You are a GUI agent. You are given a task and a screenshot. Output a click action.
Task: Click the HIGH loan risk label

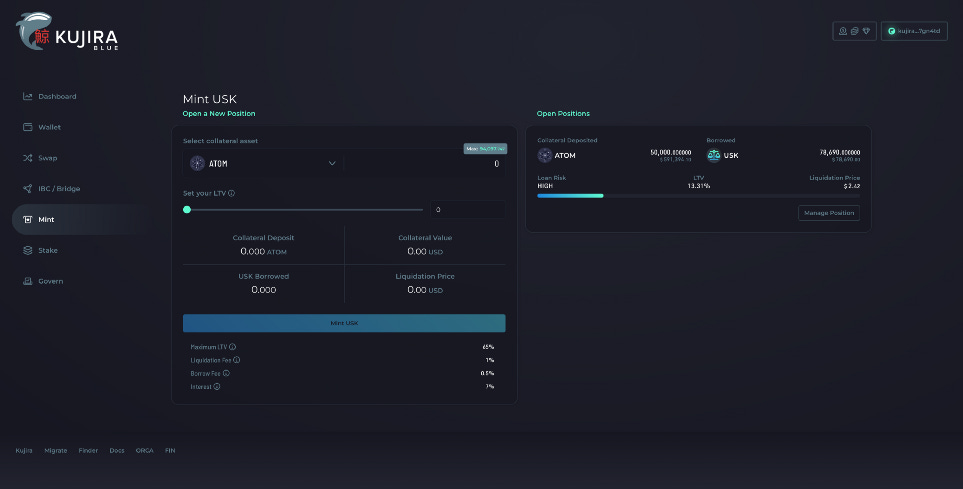(x=545, y=186)
